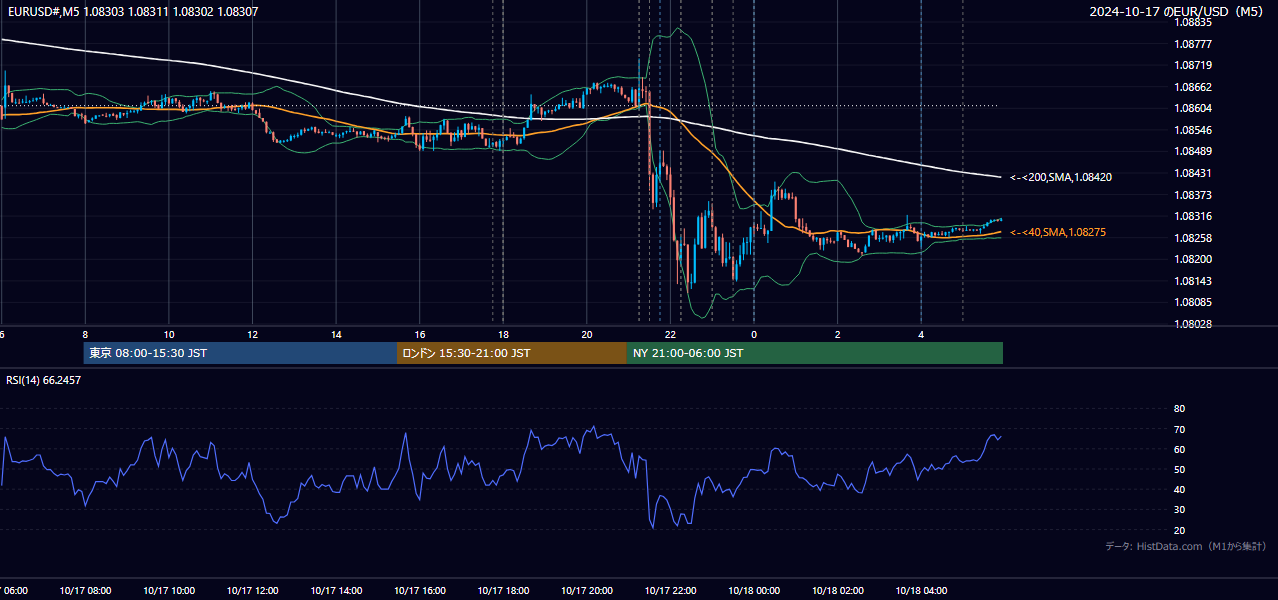Click price scale value 1.08431
Viewport: 1278px width, 600px height.
pyautogui.click(x=1193, y=173)
